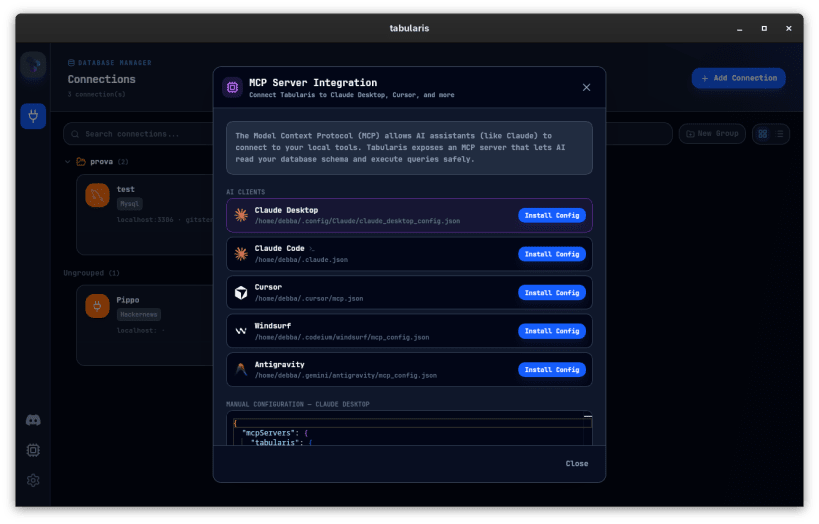Screen dimensions: 819x524
Task: Click Add Connection button
Action: pos(739,78)
